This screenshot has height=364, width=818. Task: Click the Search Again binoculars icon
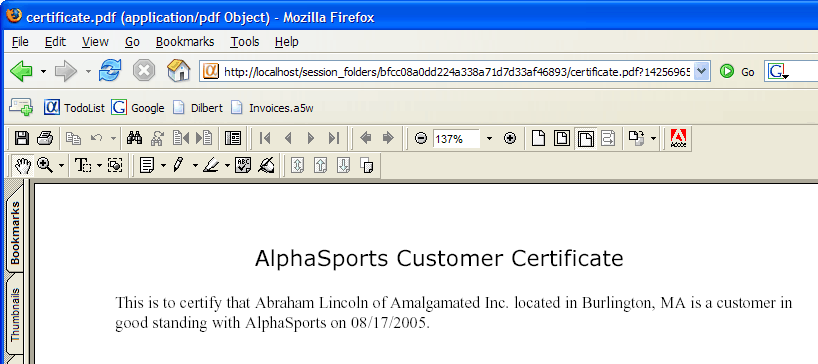pyautogui.click(x=157, y=138)
